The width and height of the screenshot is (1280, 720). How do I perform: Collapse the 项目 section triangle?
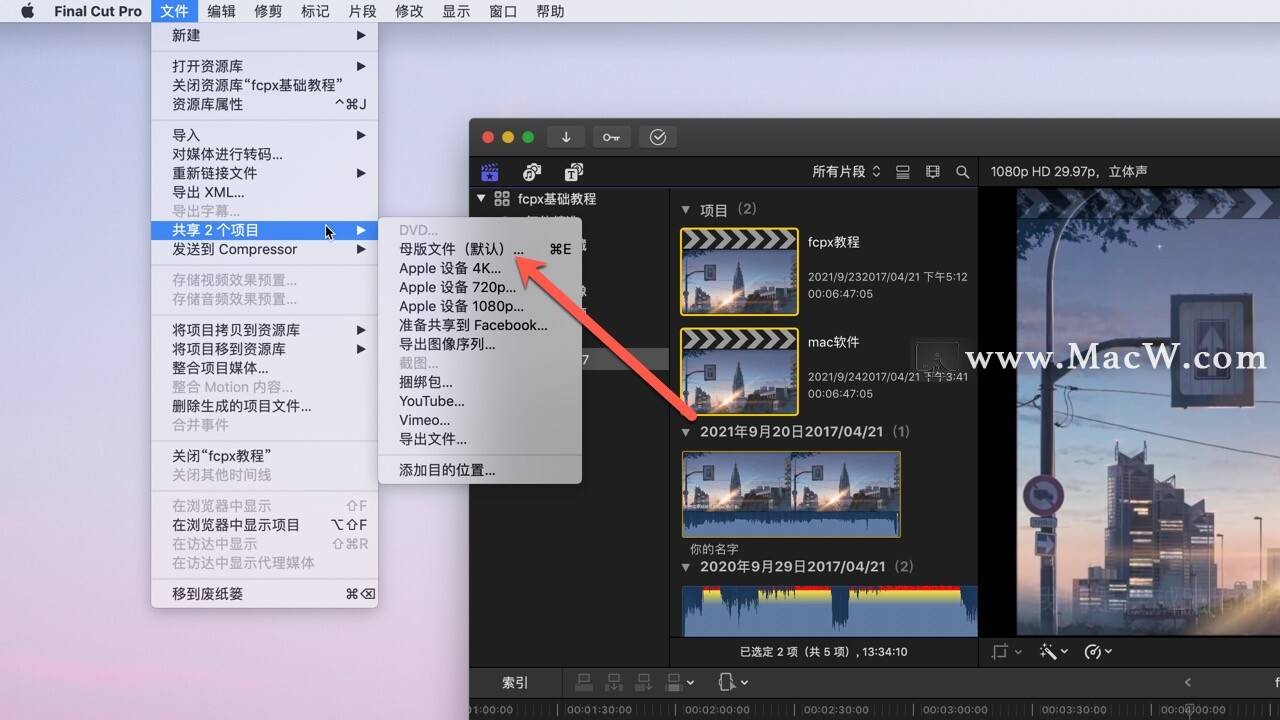click(x=686, y=210)
